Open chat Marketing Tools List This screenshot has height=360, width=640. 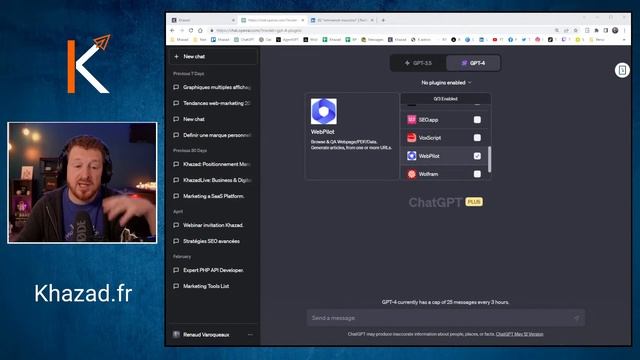pyautogui.click(x=213, y=286)
